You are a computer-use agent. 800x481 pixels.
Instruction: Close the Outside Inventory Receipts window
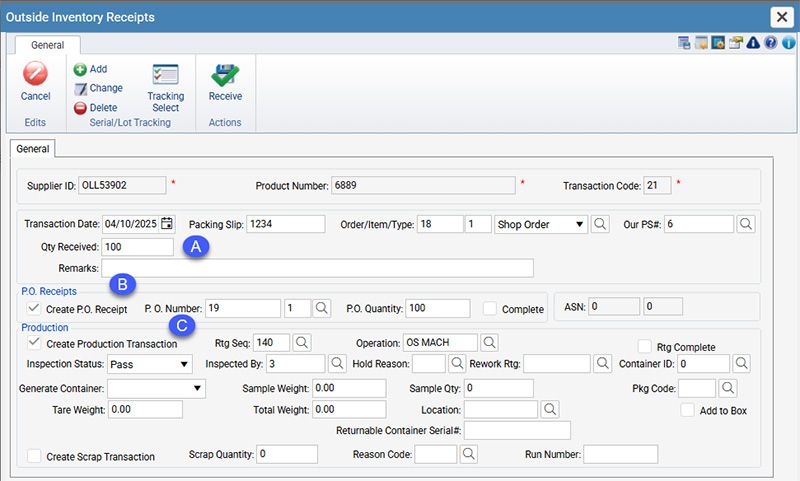(782, 17)
